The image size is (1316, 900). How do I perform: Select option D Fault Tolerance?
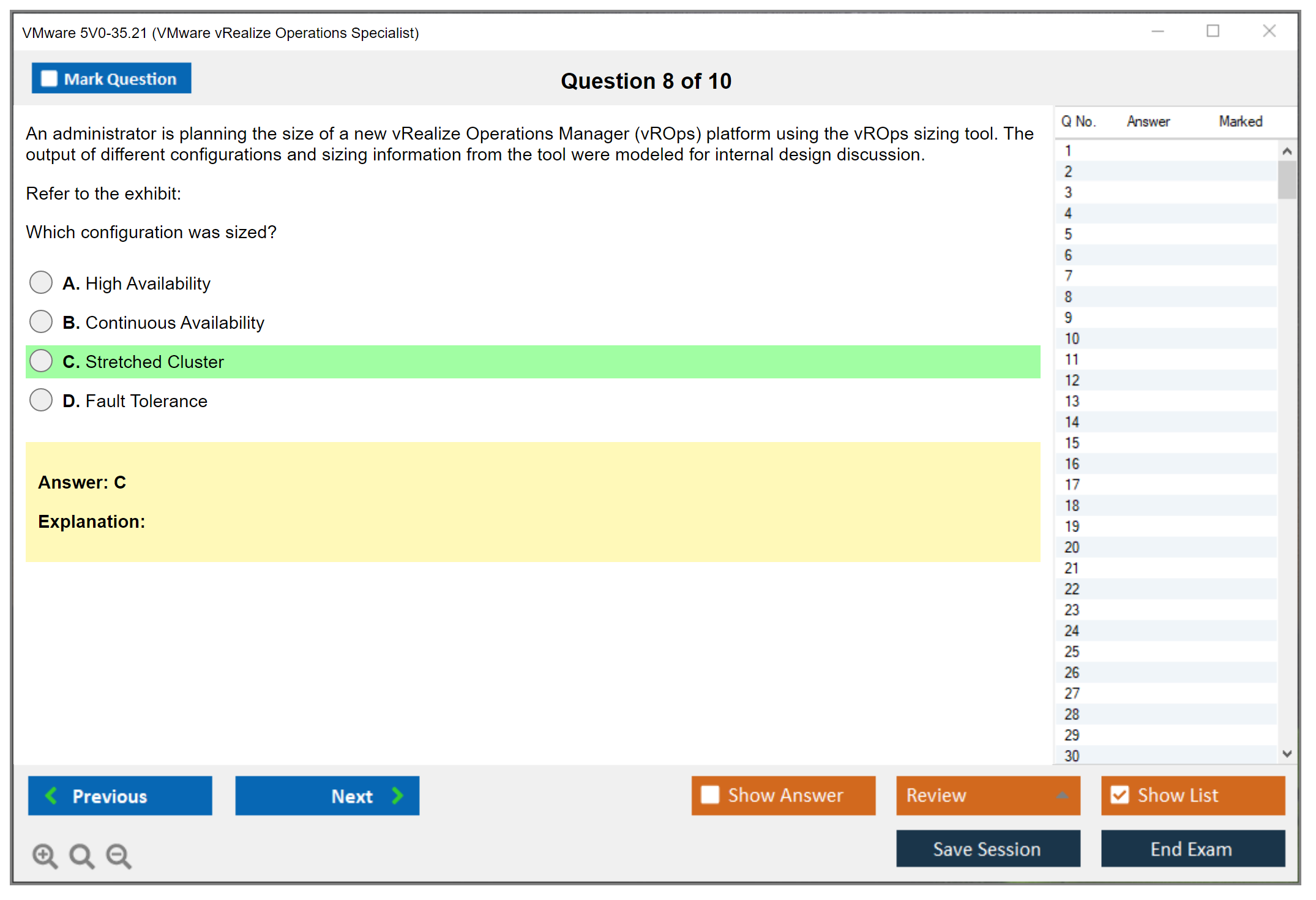click(41, 400)
